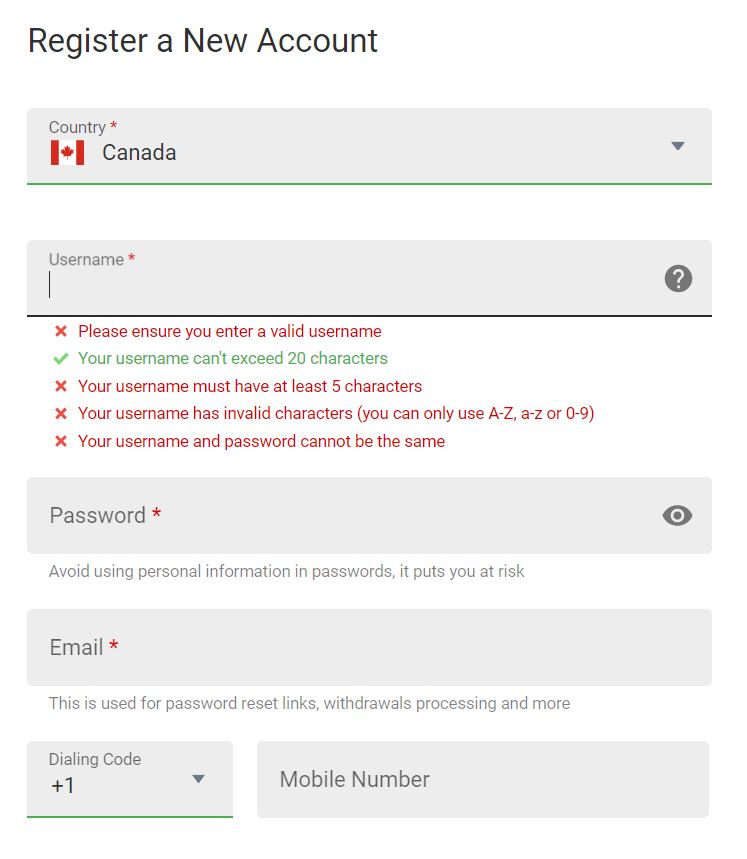Image resolution: width=747 pixels, height=859 pixels.
Task: Click into the Password field
Action: pos(370,516)
